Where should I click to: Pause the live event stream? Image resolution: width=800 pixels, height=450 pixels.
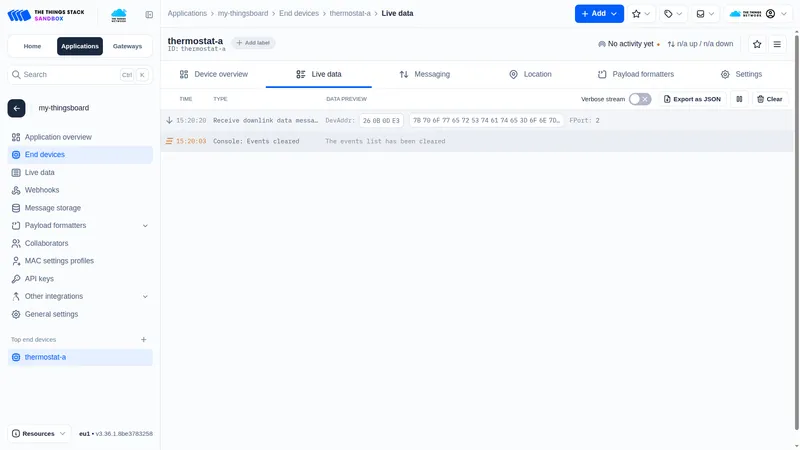pos(739,99)
